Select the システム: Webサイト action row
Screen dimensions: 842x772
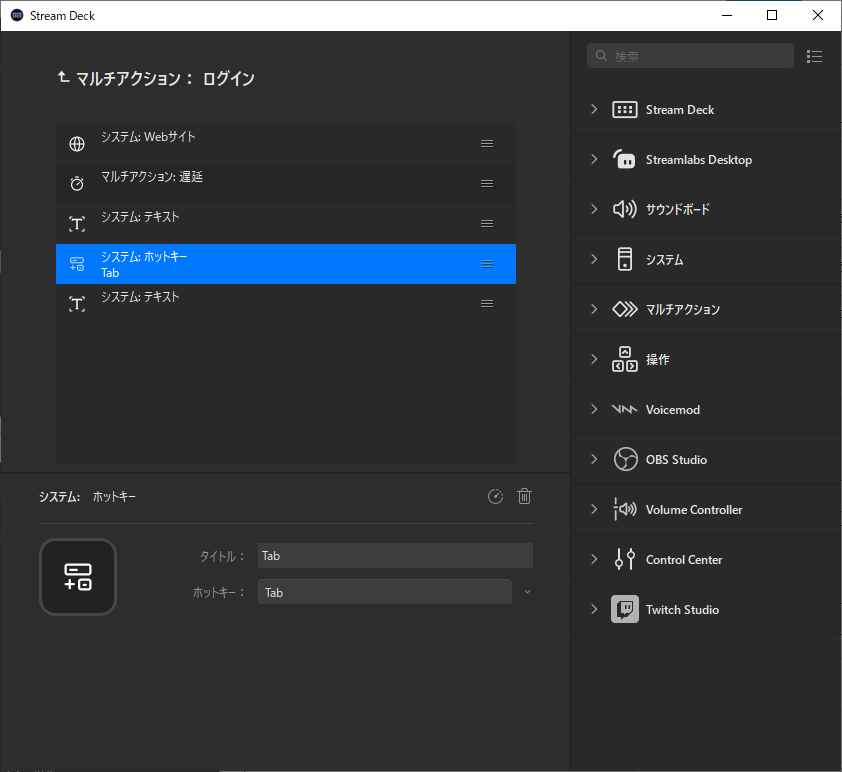point(286,144)
